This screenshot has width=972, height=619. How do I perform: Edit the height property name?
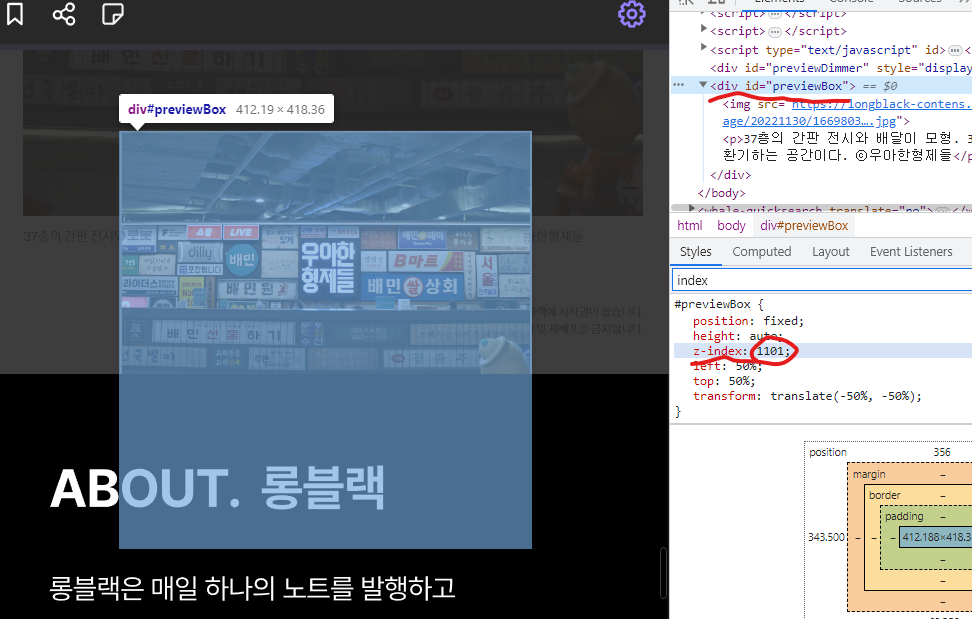point(714,336)
